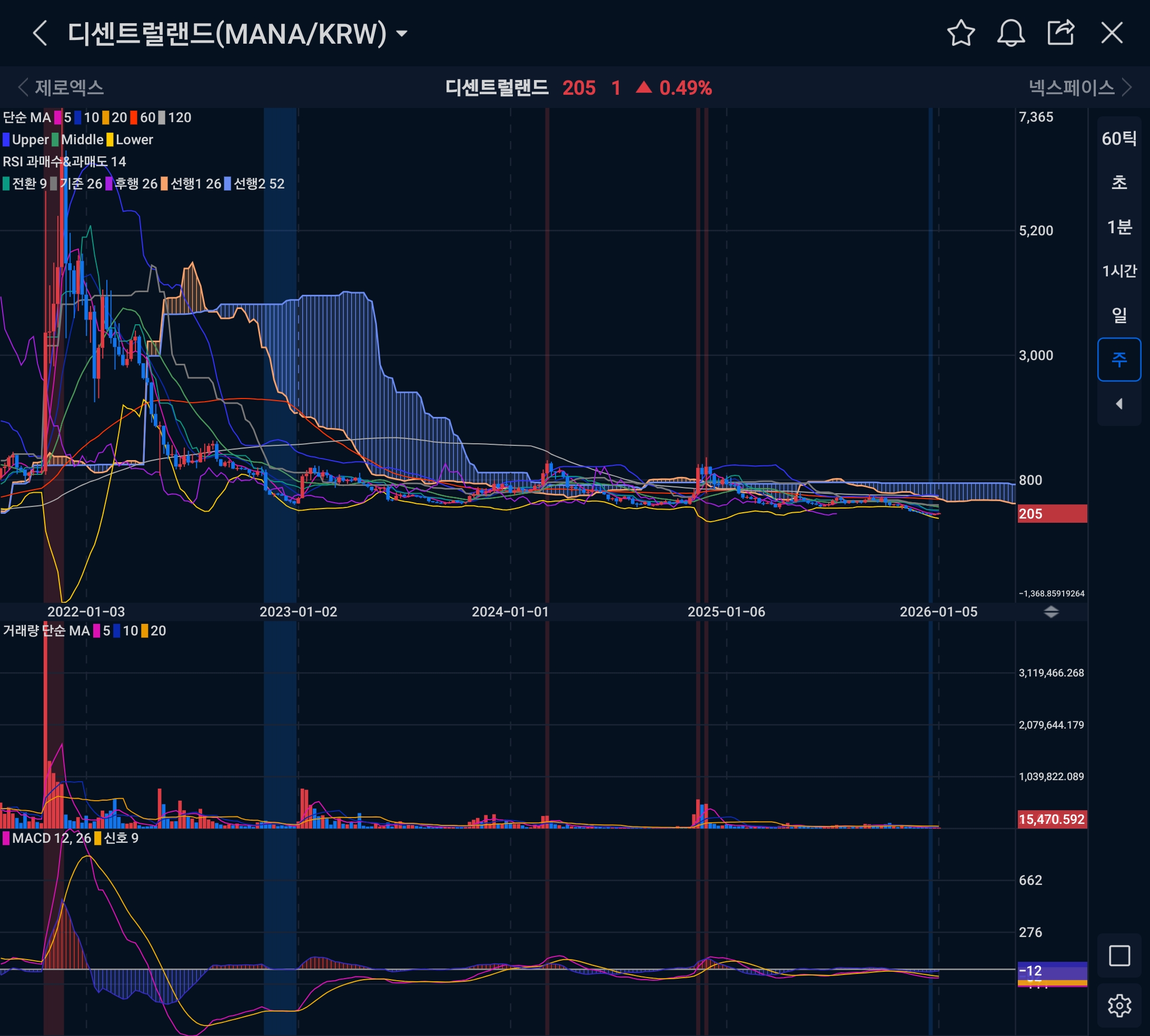Close the chart with X icon
Screen dimensions: 1150x1036
coord(1111,33)
